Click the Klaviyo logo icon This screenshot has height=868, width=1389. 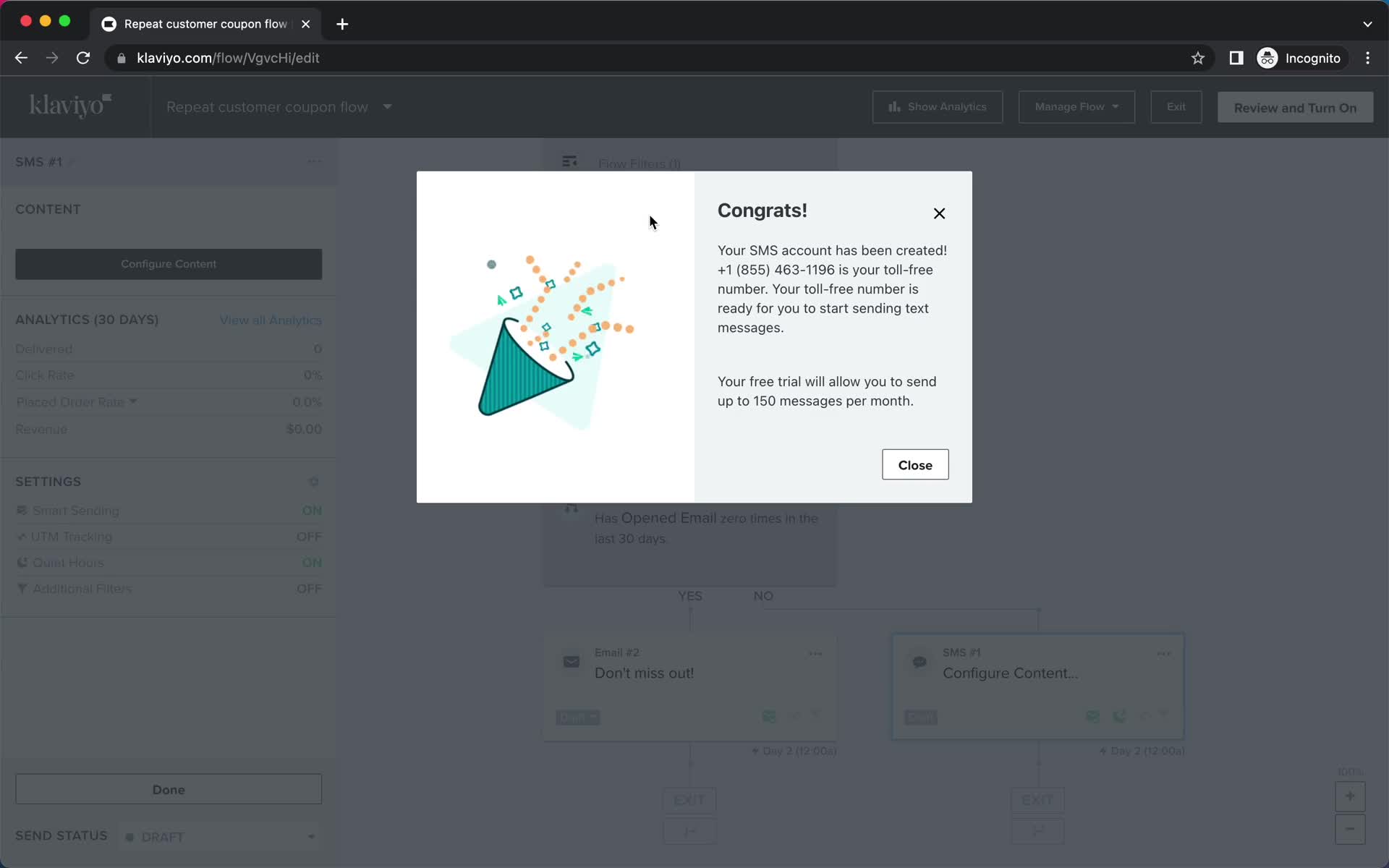(70, 106)
